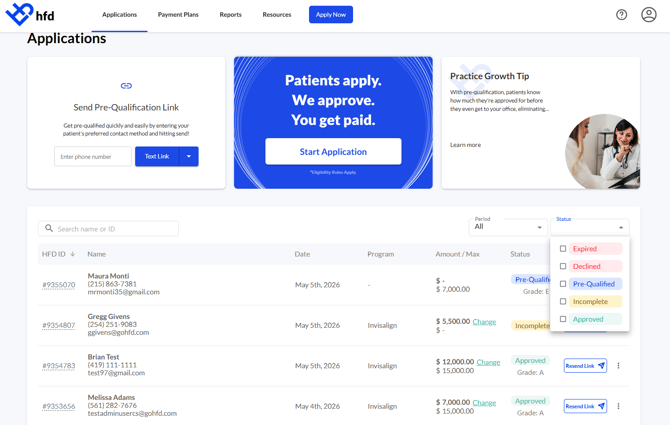This screenshot has height=425, width=670.
Task: Open three-dot menu for Melissa Adams row
Action: [618, 406]
